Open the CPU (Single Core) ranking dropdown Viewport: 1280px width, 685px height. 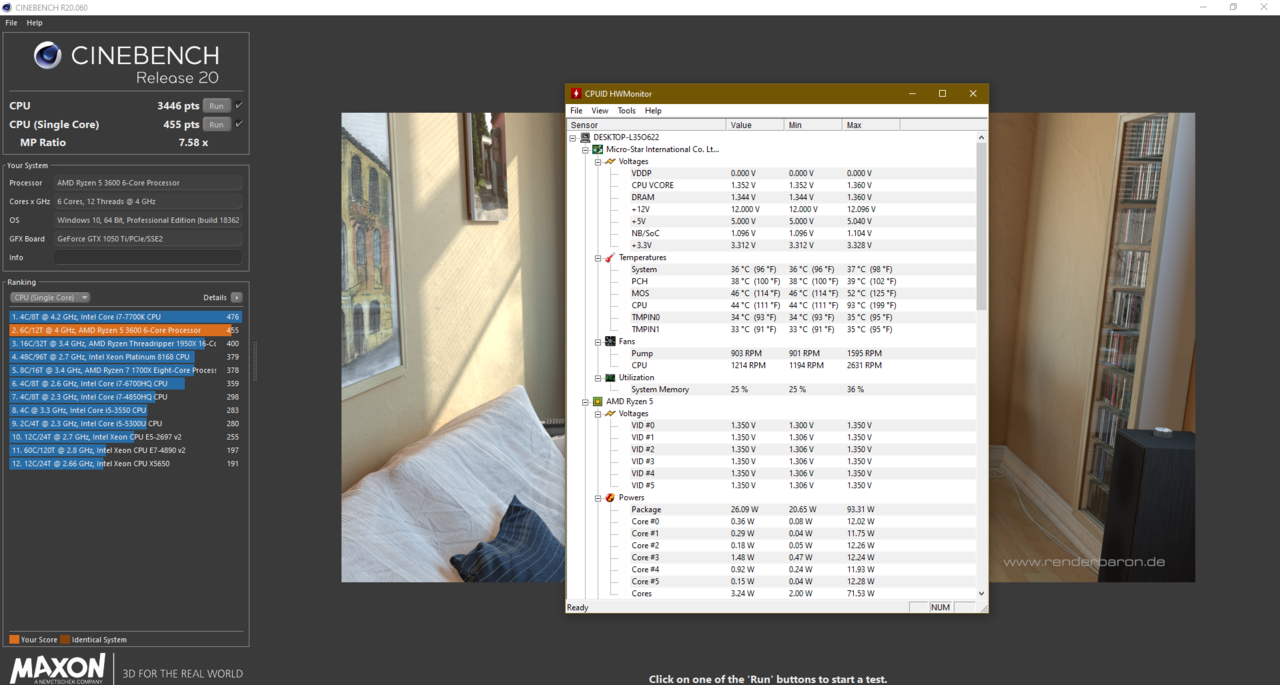coord(50,297)
